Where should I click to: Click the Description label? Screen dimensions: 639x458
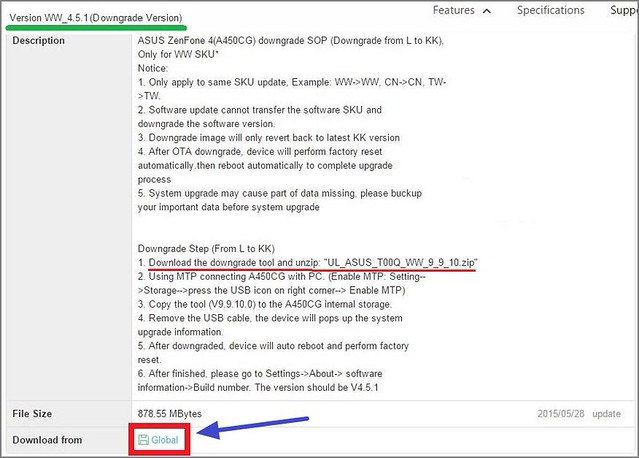(x=38, y=41)
